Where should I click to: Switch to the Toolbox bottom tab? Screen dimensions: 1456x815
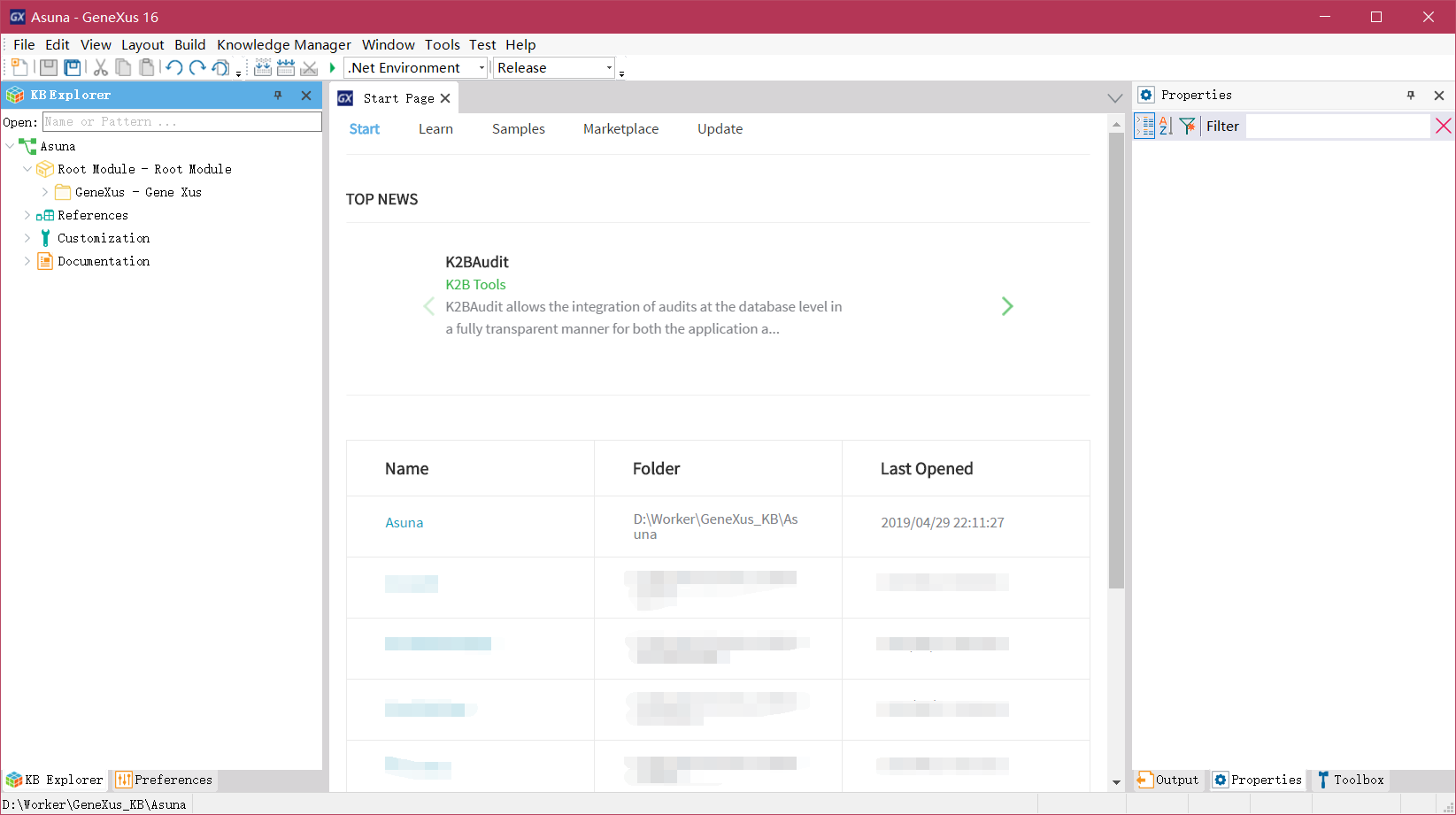click(1350, 780)
